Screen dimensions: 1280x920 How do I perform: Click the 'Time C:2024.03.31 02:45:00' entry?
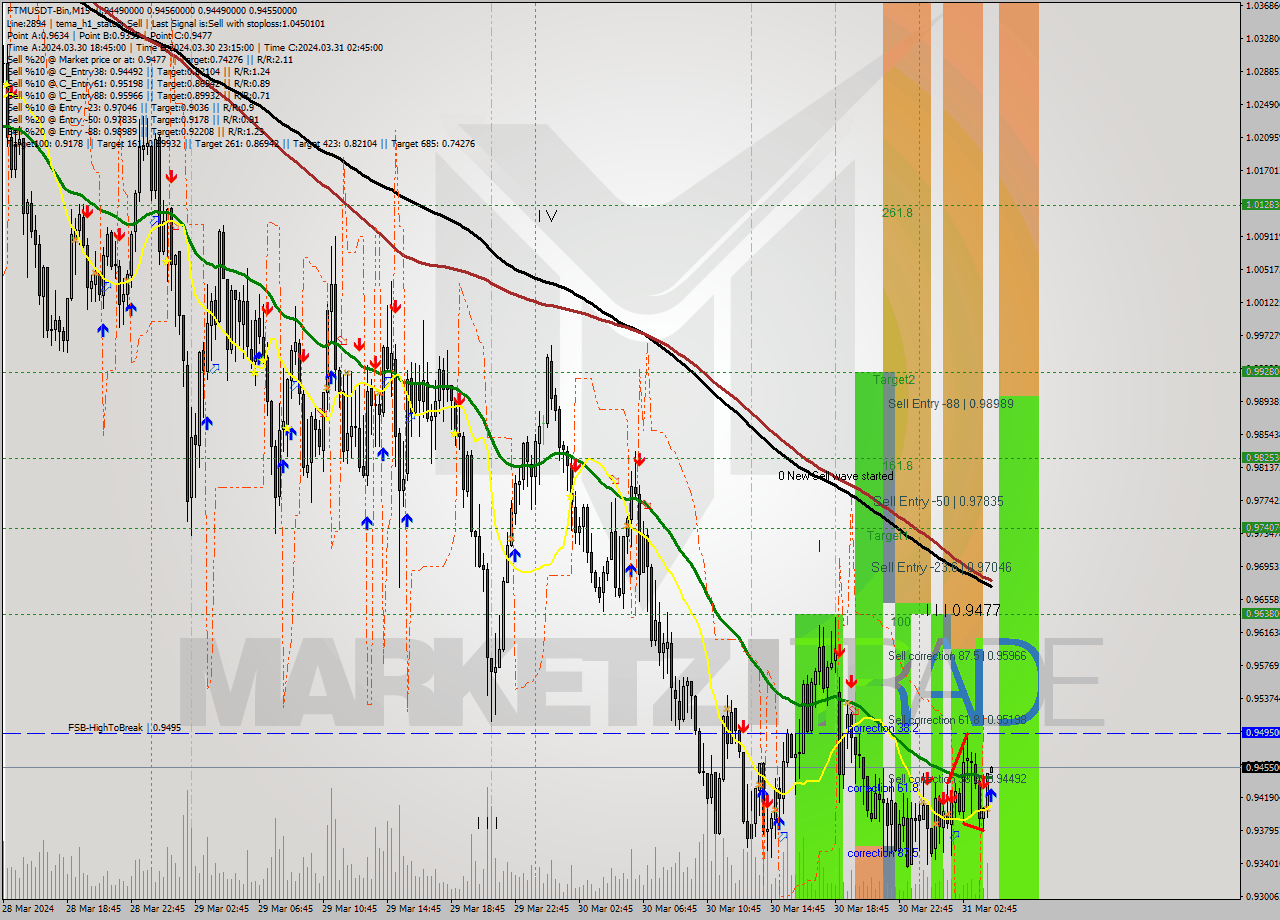point(326,47)
